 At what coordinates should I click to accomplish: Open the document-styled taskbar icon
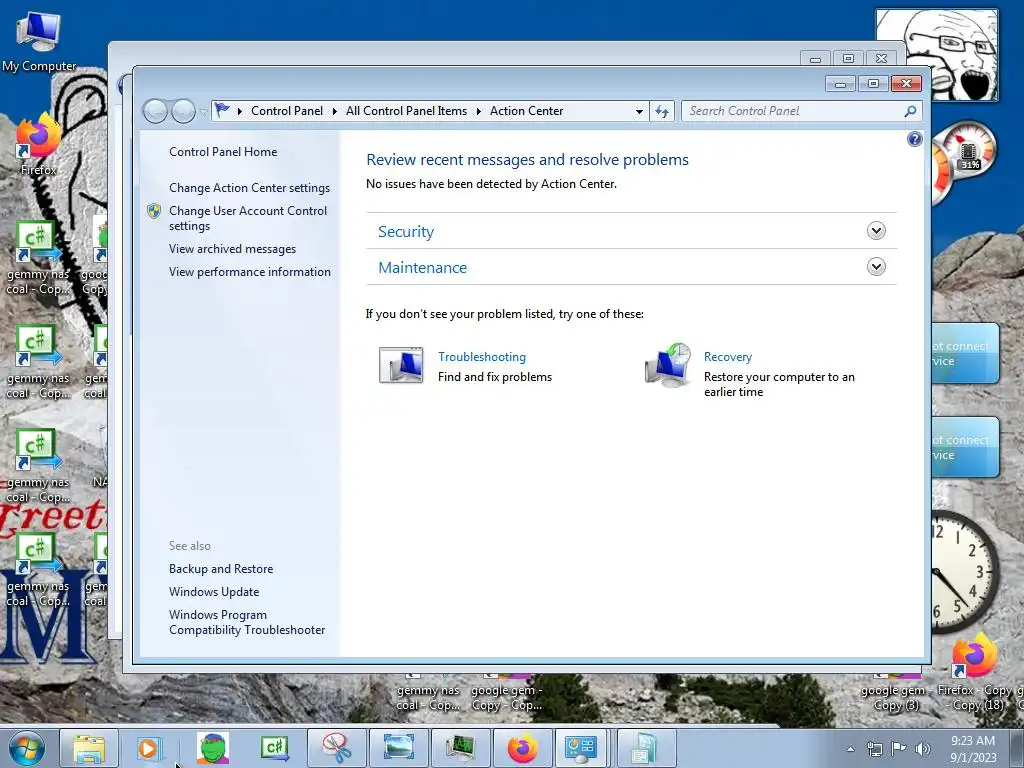point(646,748)
